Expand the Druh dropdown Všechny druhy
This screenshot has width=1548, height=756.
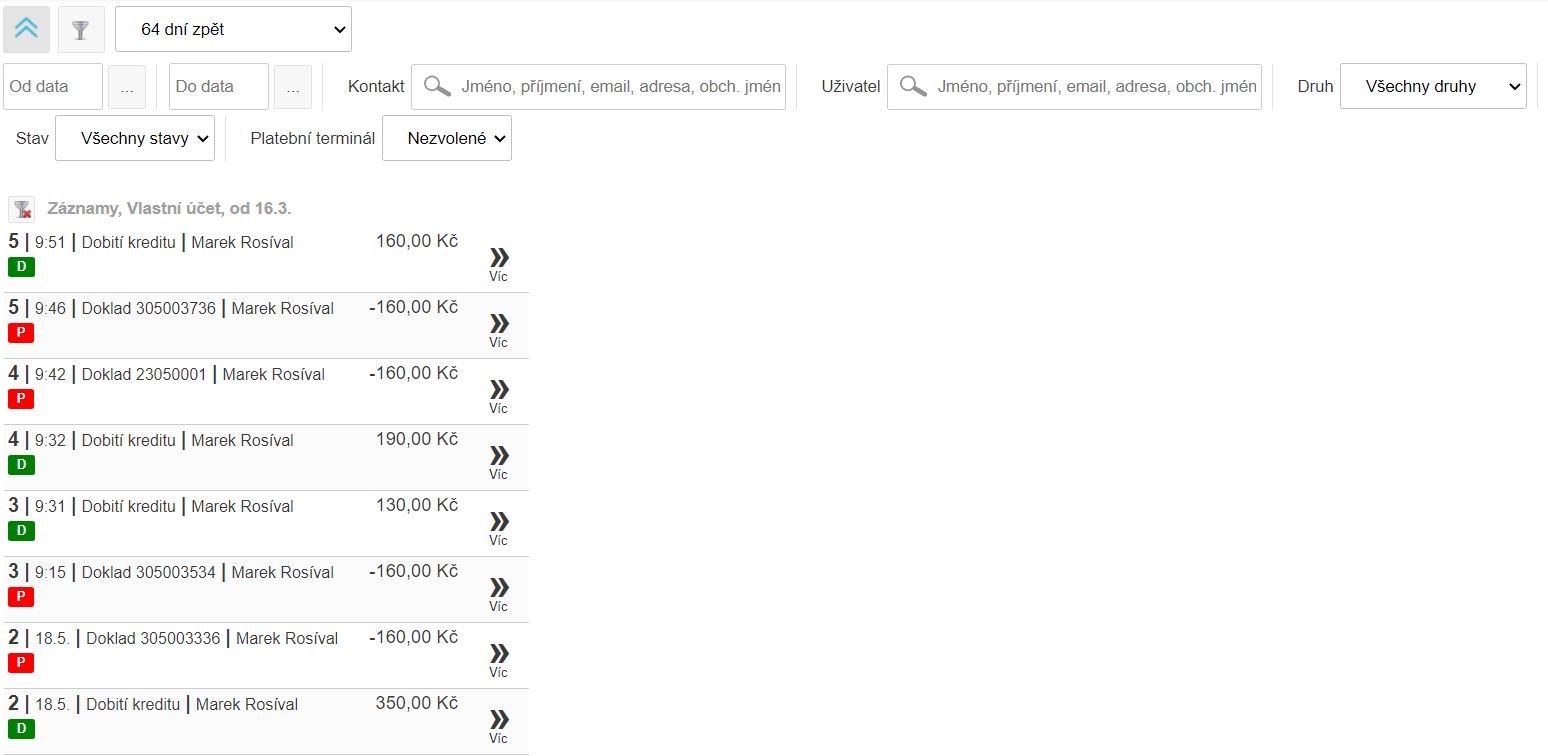(1432, 87)
